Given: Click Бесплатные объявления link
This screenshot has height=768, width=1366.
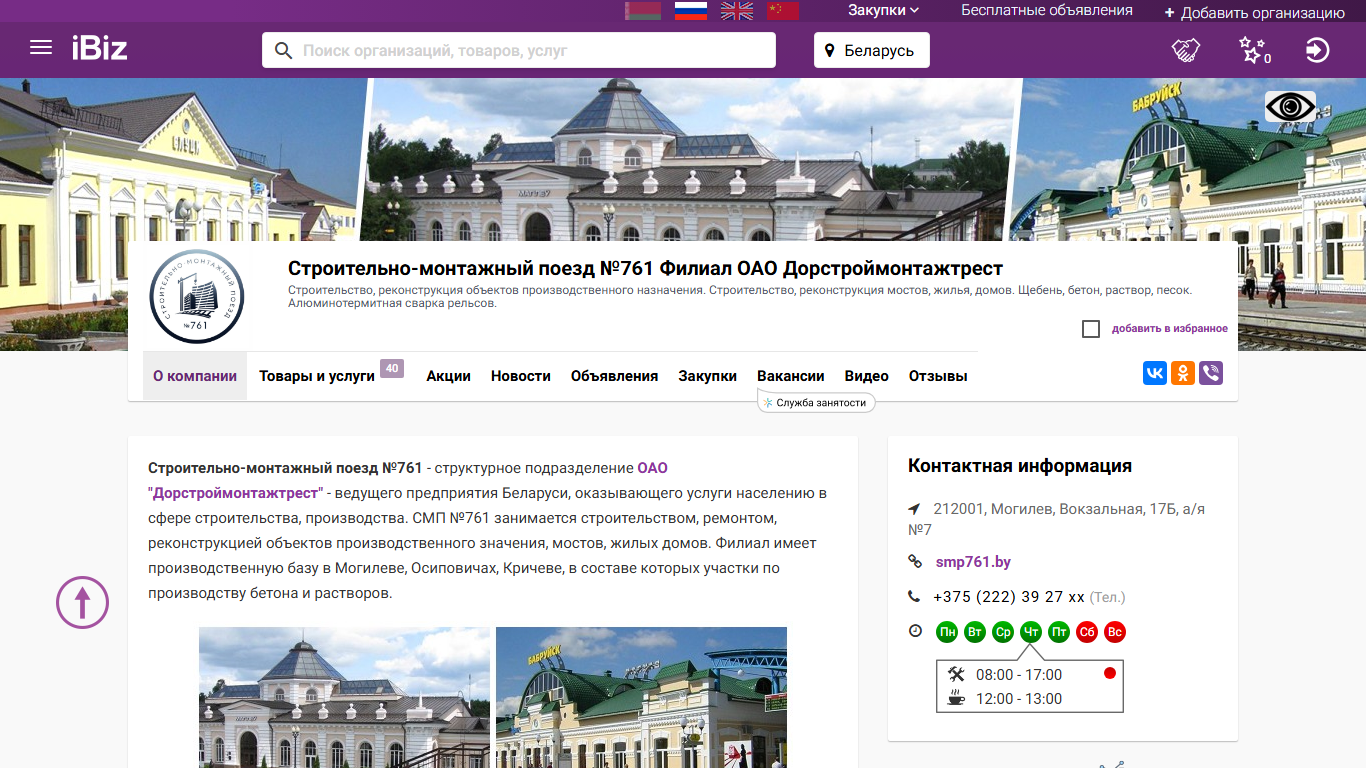Looking at the screenshot, I should pyautogui.click(x=1047, y=10).
